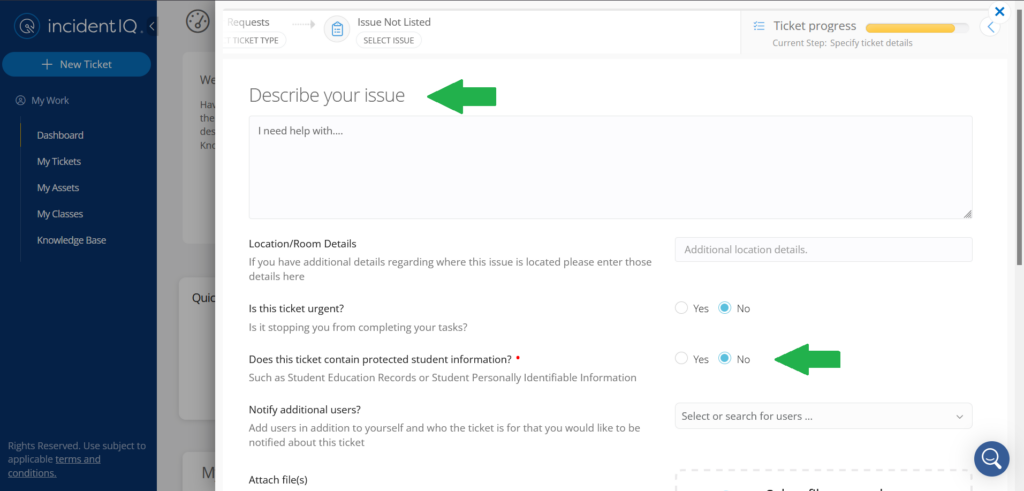Click the Attach file(s) label
Viewport: 1024px width, 491px height.
point(278,480)
